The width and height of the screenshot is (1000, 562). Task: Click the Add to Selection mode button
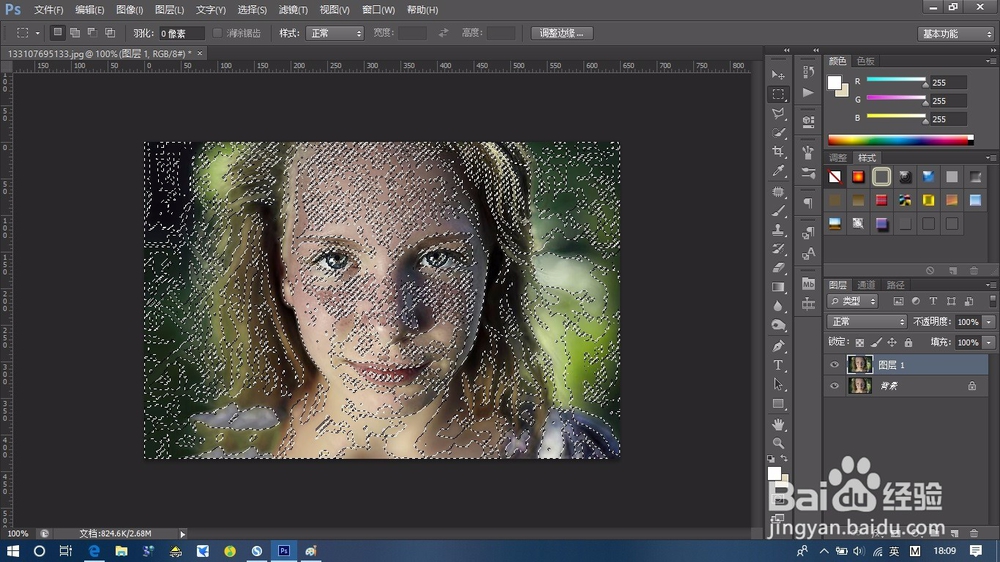click(x=75, y=33)
